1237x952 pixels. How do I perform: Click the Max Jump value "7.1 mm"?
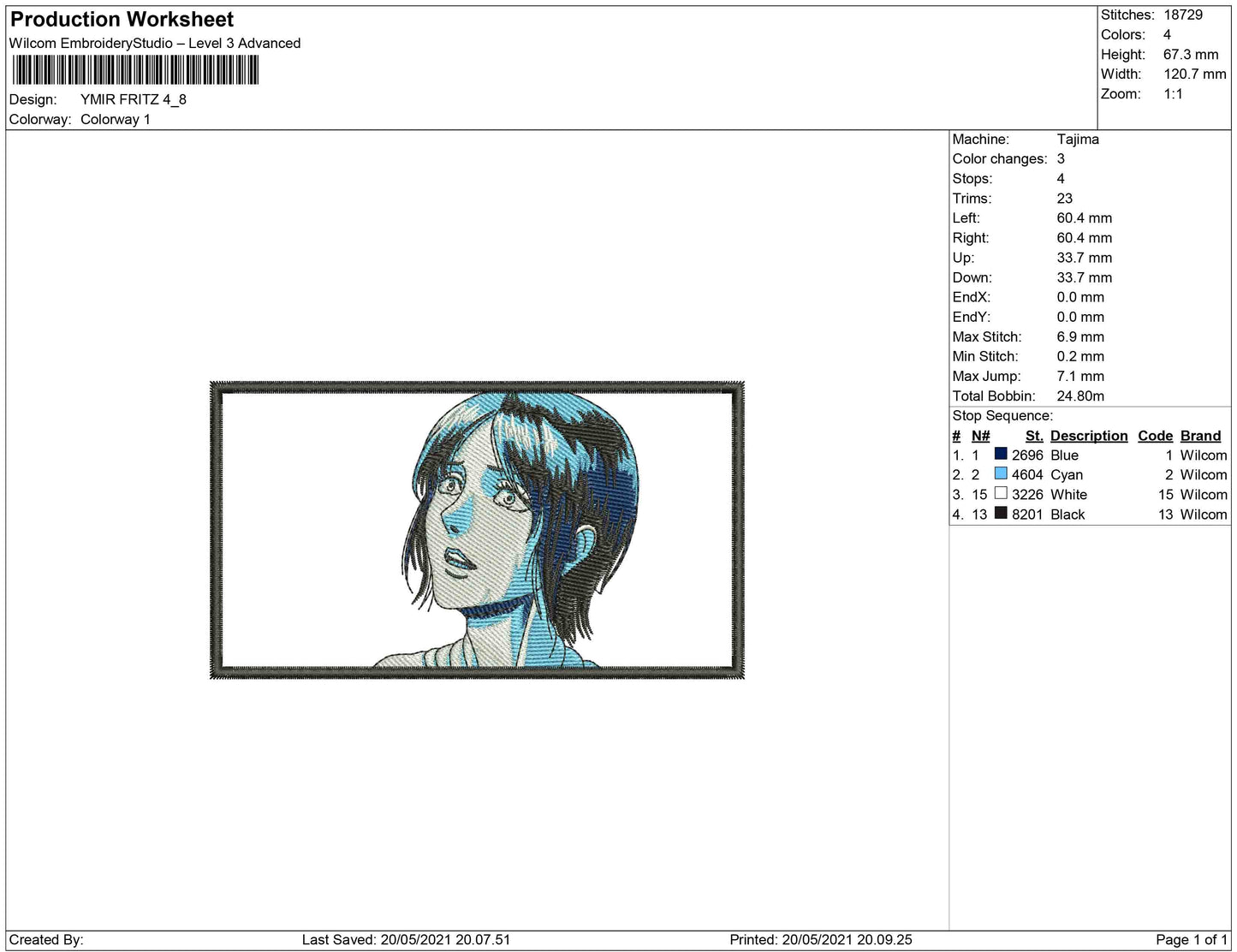(x=1080, y=376)
